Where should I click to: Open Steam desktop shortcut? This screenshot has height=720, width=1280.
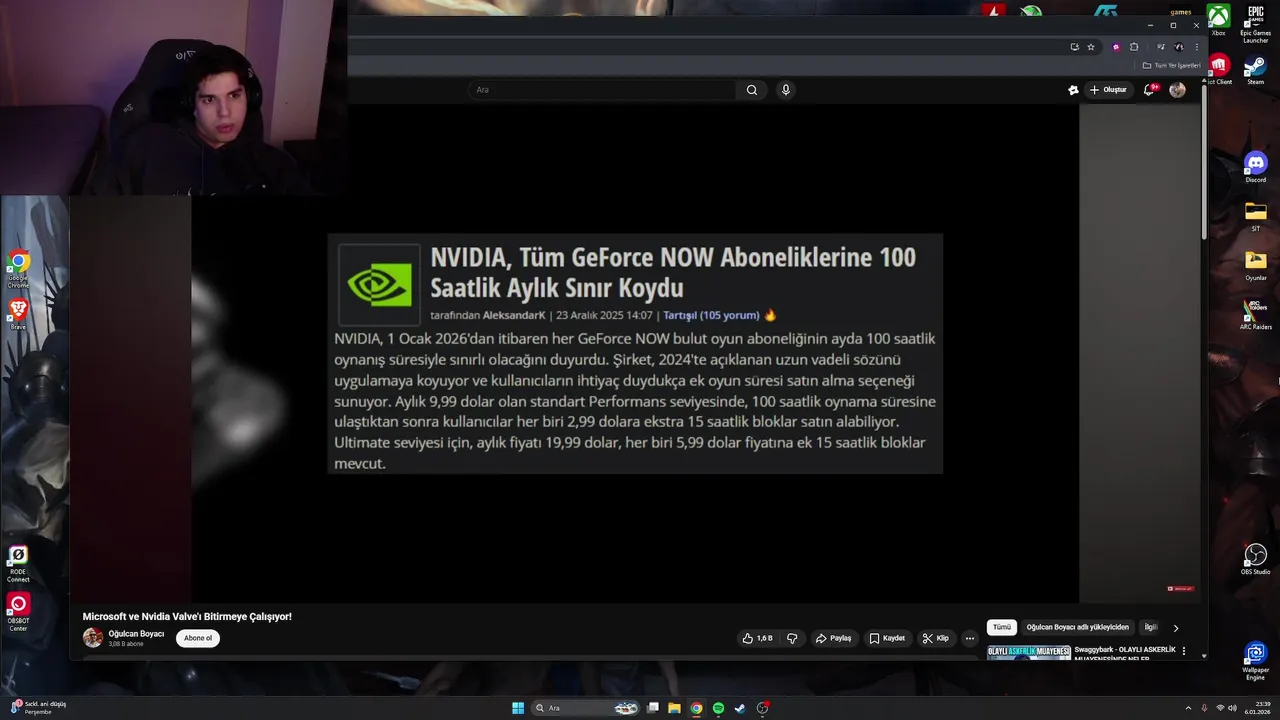click(1256, 71)
